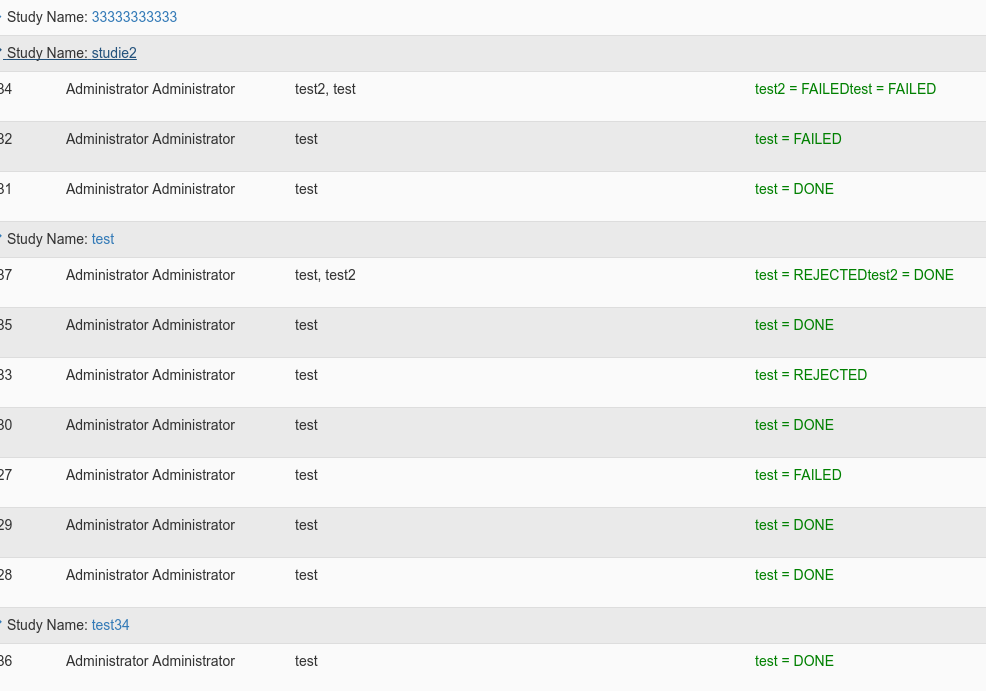Viewport: 986px width, 691px height.
Task: Click Administrator Administrator in first studie2 row
Action: click(x=150, y=89)
